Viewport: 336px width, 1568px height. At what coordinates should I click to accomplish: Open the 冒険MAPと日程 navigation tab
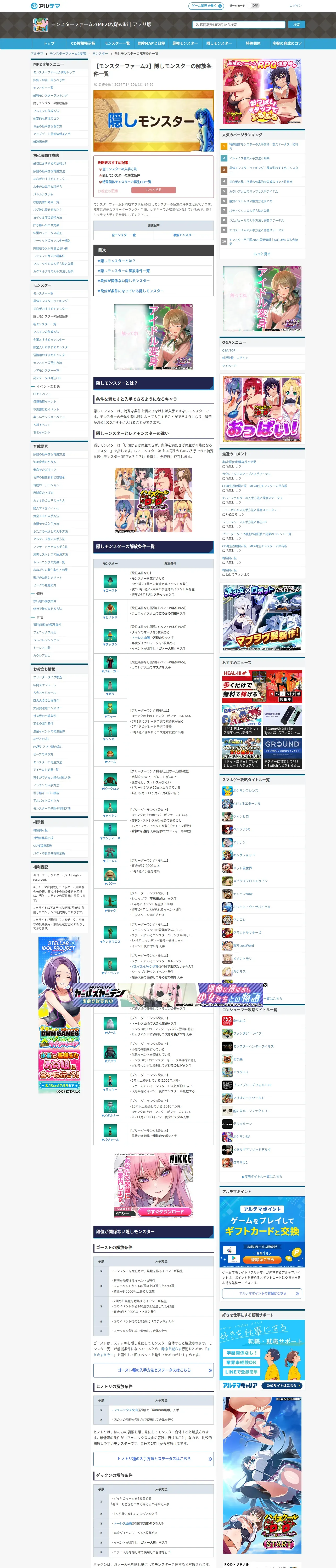tap(151, 44)
